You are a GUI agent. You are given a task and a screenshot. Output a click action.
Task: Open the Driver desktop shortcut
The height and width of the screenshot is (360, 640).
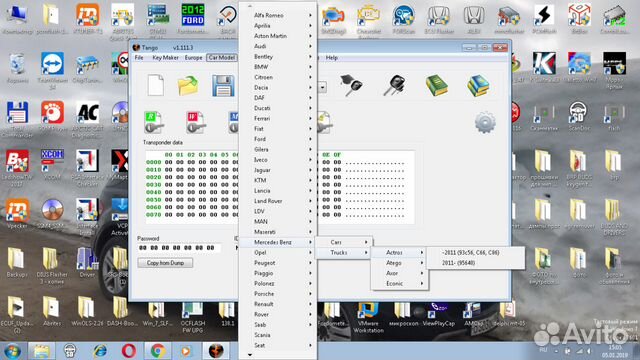tap(87, 262)
